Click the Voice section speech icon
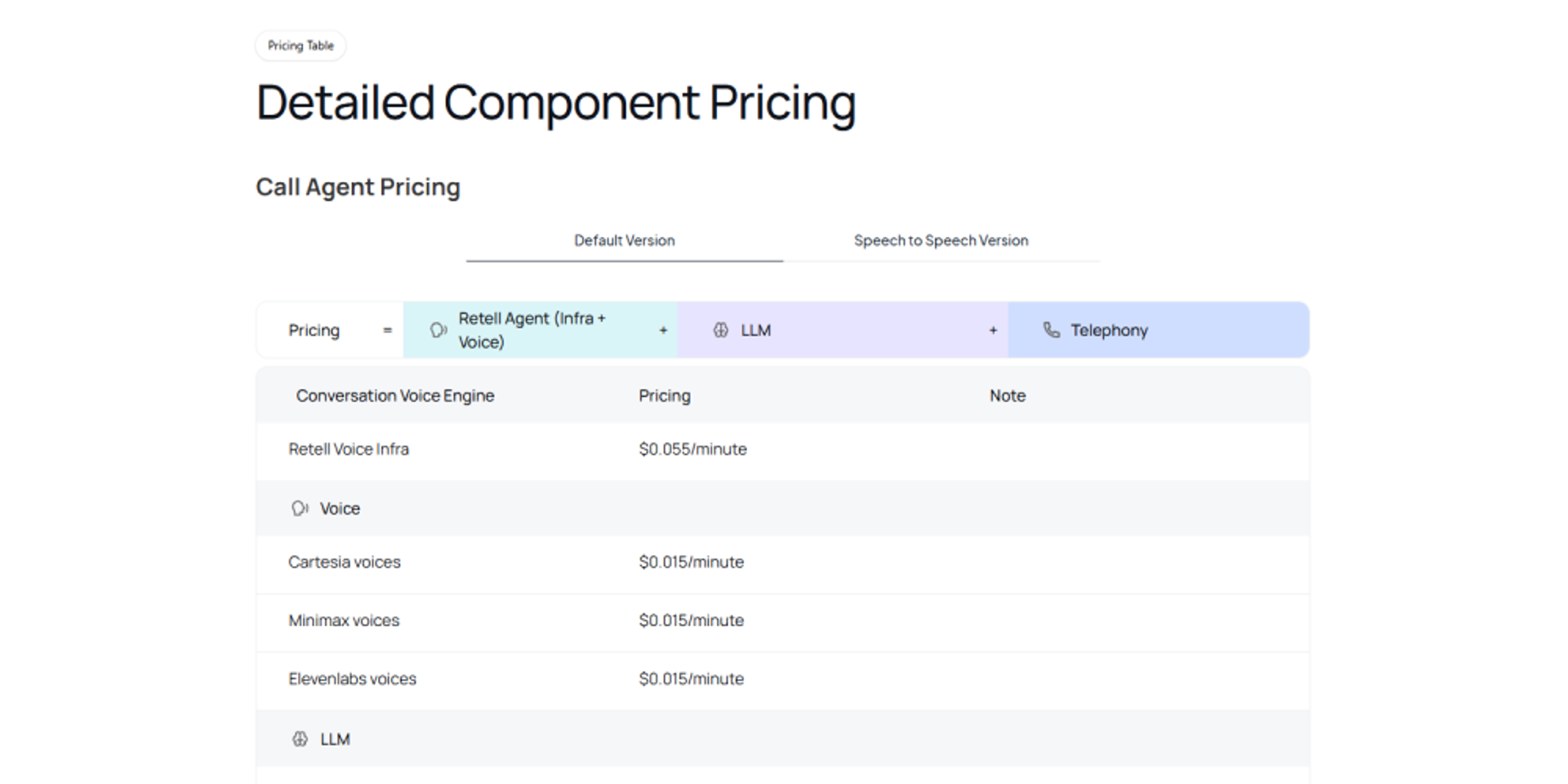The height and width of the screenshot is (784, 1568). tap(300, 509)
